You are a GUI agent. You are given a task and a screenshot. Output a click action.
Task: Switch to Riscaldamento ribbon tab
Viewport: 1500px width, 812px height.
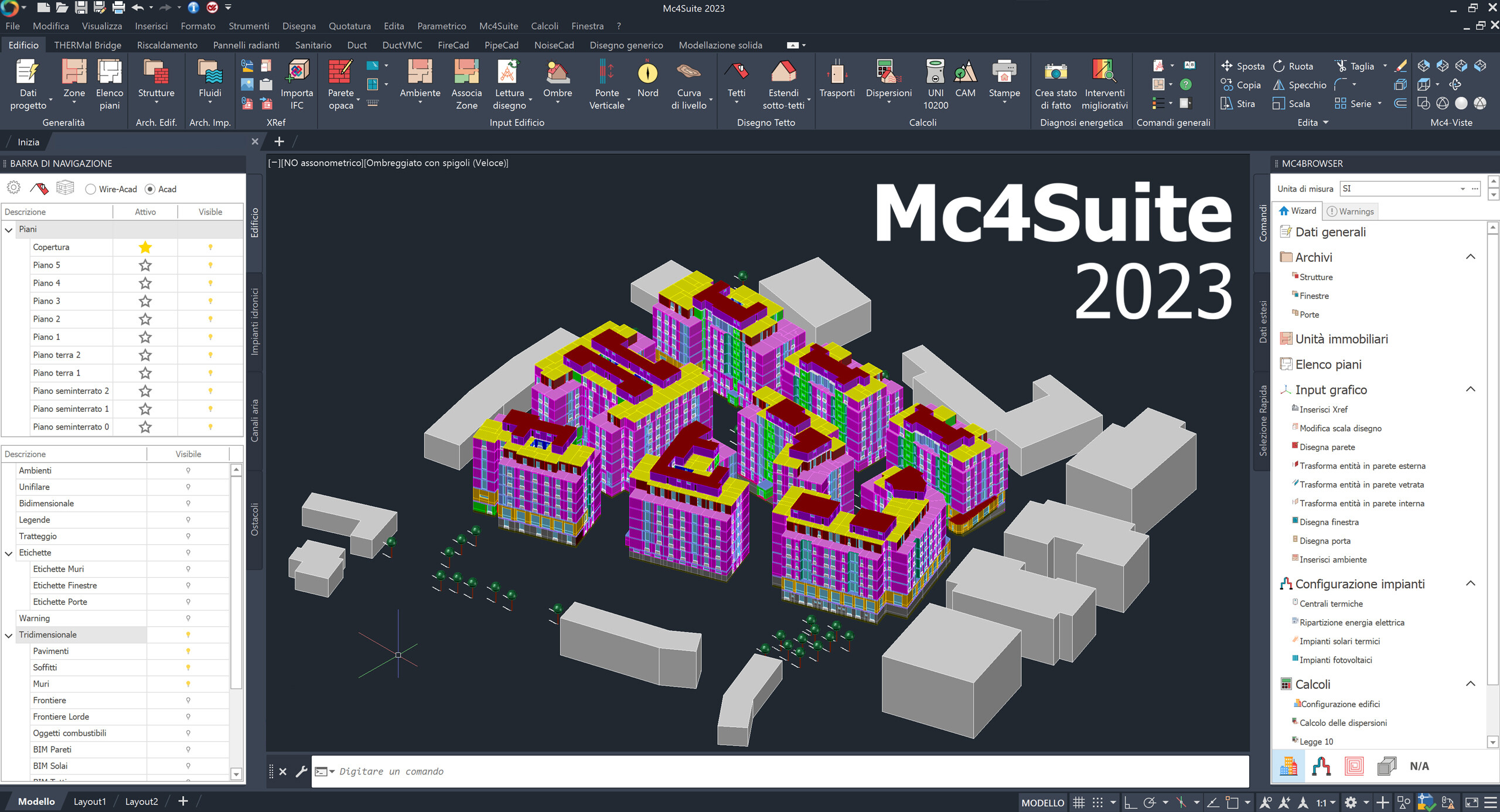[167, 45]
